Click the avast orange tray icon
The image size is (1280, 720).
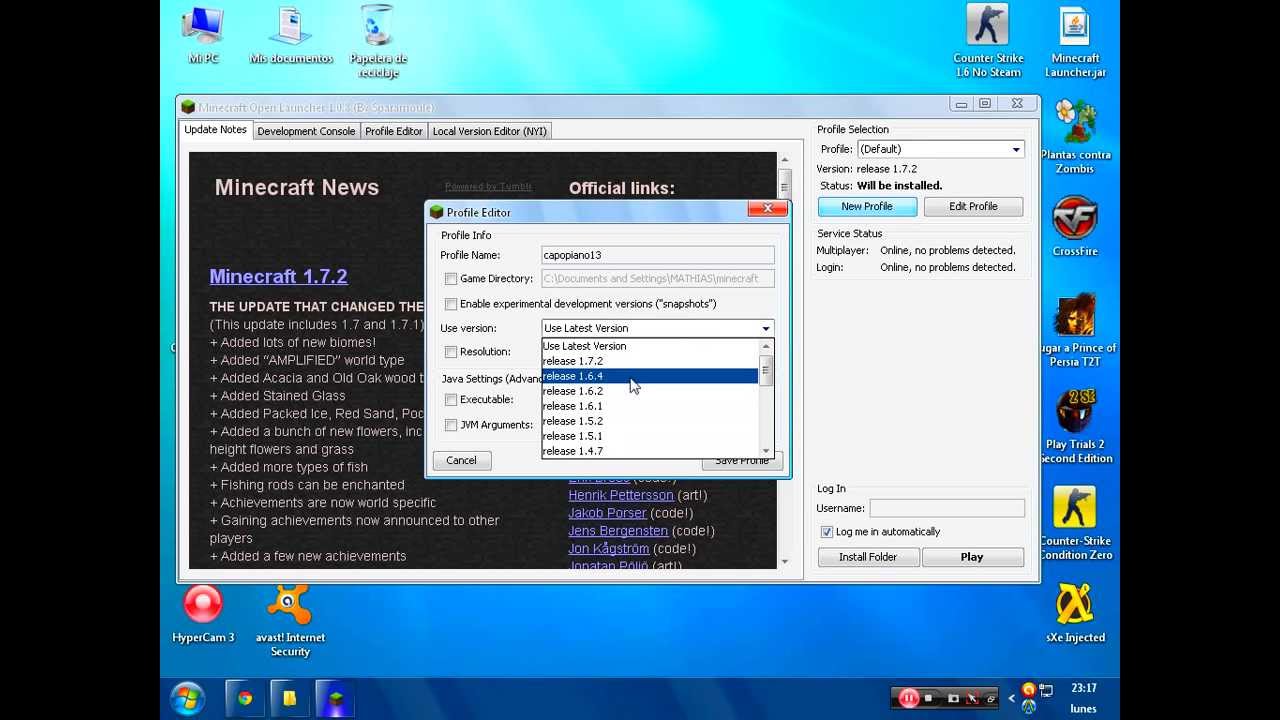pyautogui.click(x=1028, y=690)
